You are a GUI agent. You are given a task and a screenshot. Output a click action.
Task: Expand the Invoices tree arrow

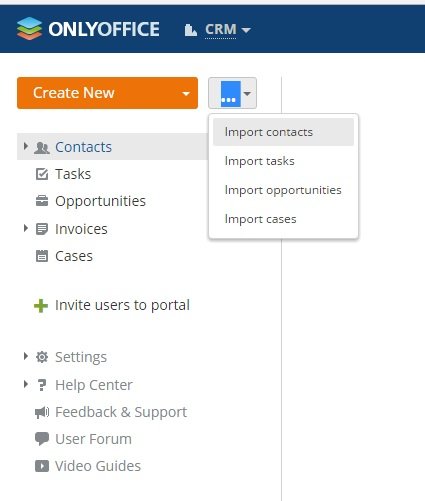(x=26, y=228)
